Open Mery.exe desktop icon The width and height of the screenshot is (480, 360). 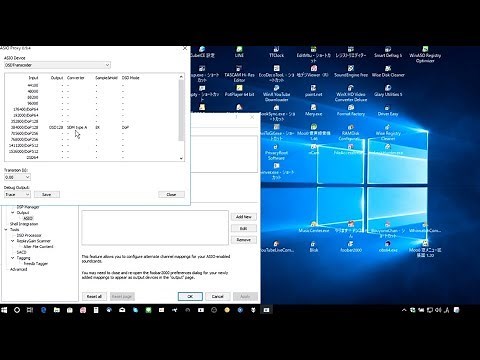pyautogui.click(x=313, y=110)
